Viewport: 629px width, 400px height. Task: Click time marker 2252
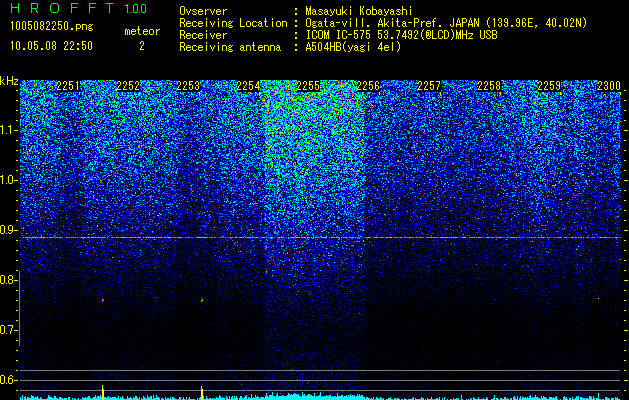pos(128,86)
